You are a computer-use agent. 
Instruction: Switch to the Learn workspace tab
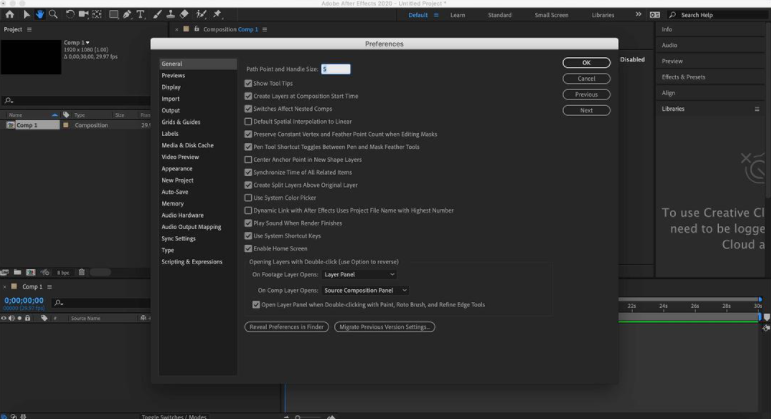point(457,15)
